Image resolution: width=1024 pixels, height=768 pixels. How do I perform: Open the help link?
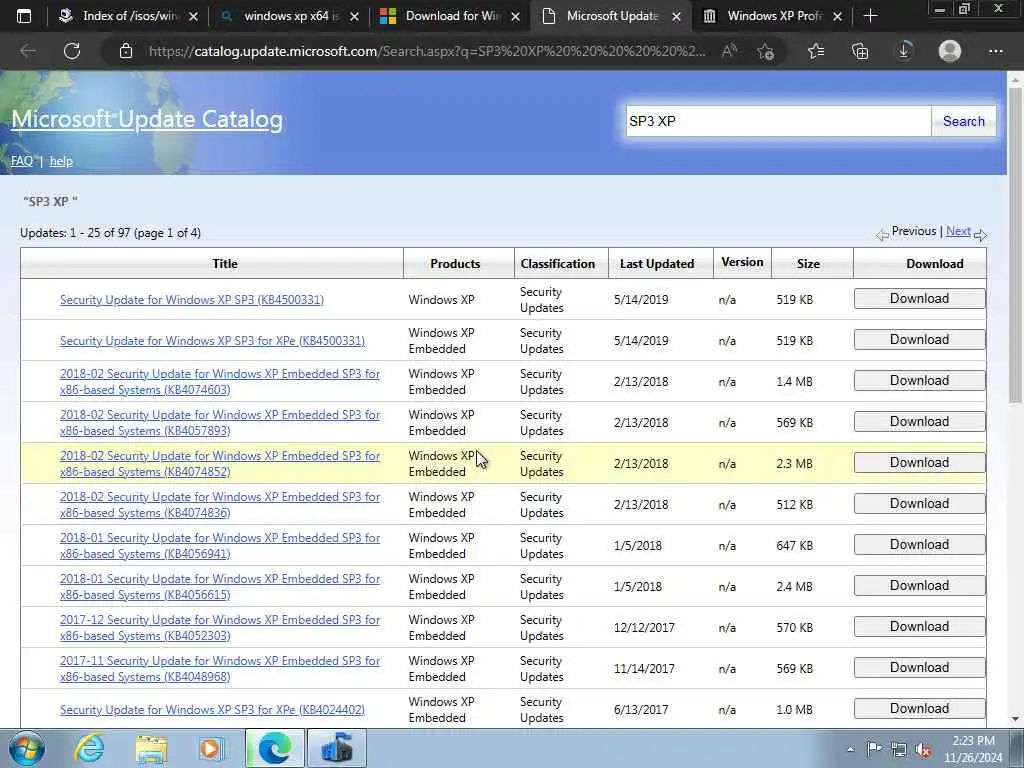coord(61,161)
